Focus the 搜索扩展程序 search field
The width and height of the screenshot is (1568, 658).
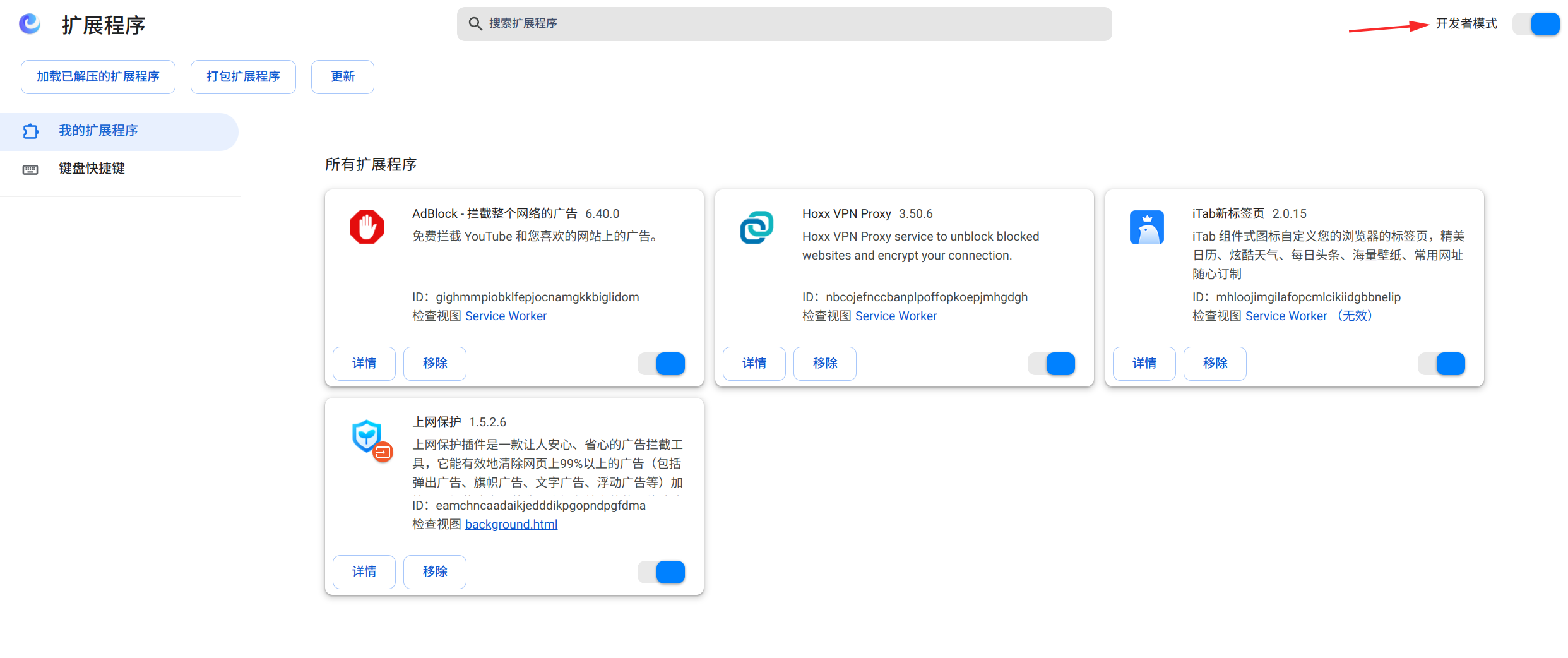tap(785, 24)
